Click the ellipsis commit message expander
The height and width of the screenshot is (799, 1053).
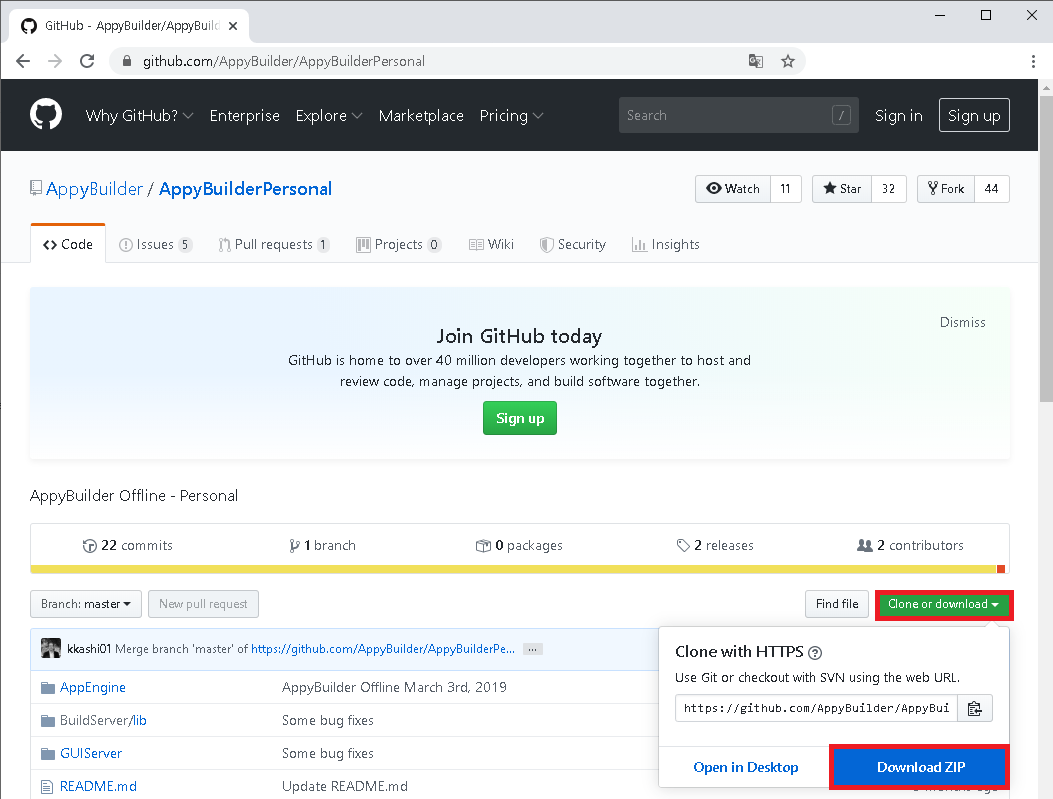pyautogui.click(x=533, y=649)
